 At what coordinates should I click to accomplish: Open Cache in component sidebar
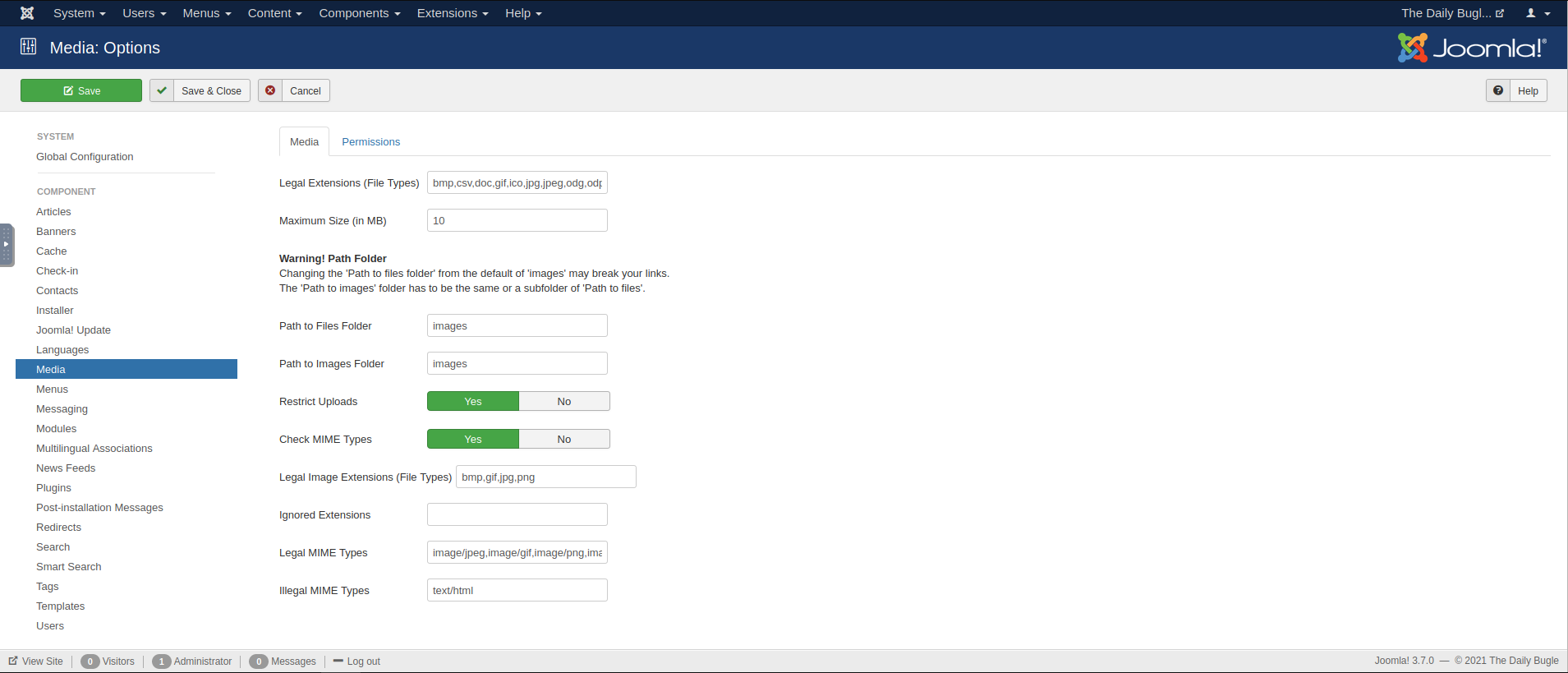tap(52, 251)
